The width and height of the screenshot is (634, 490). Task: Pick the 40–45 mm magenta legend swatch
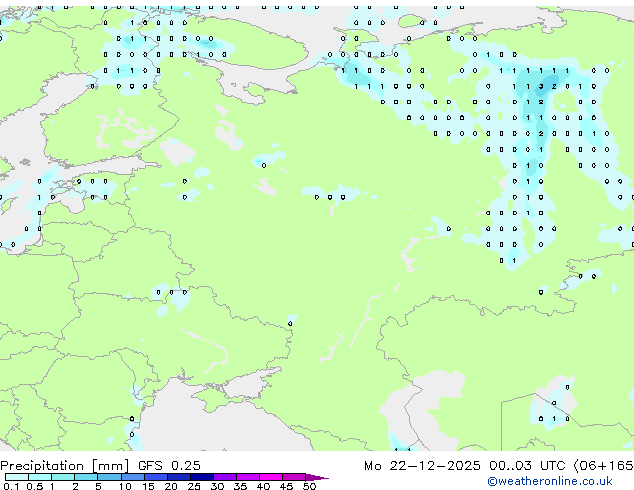coord(271,477)
